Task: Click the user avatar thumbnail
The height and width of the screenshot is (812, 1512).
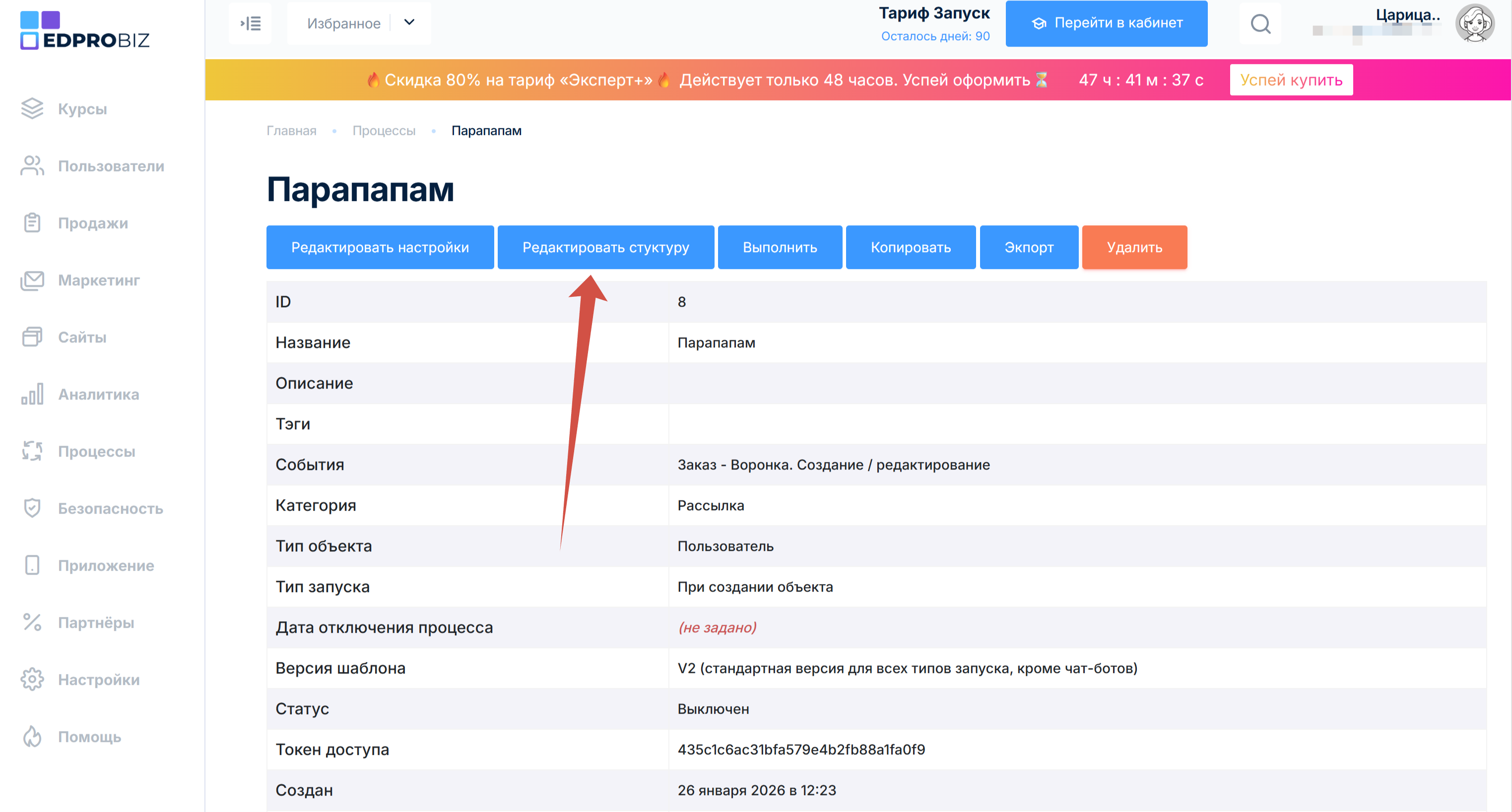Action: pyautogui.click(x=1474, y=23)
